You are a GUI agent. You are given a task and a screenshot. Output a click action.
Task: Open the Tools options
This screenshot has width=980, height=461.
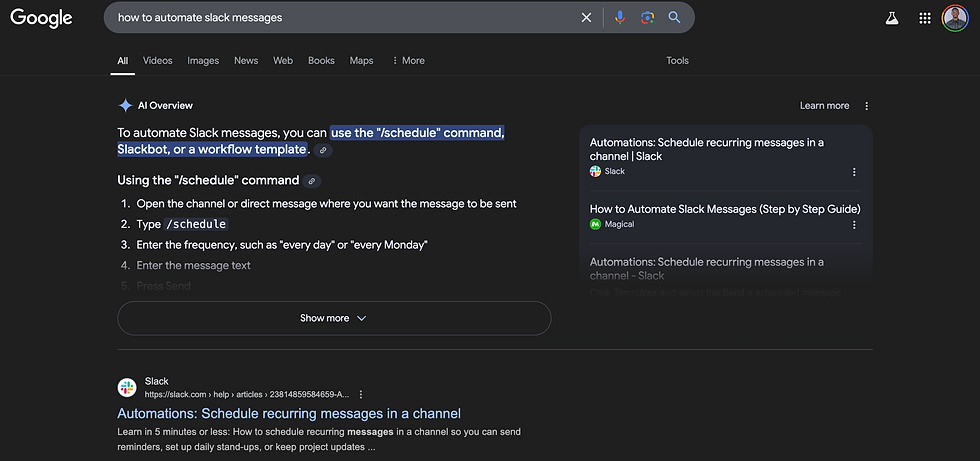(678, 61)
